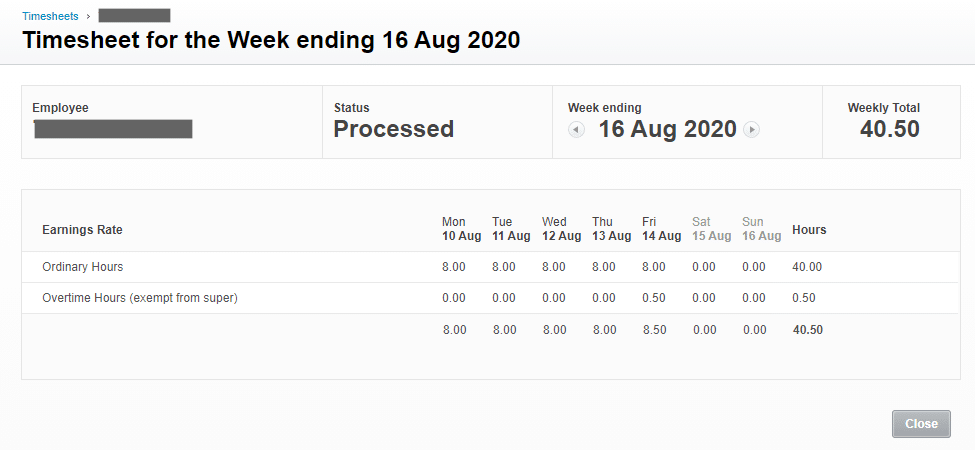Click the Mon 10 Aug column header
The width and height of the screenshot is (975, 450).
pyautogui.click(x=461, y=229)
